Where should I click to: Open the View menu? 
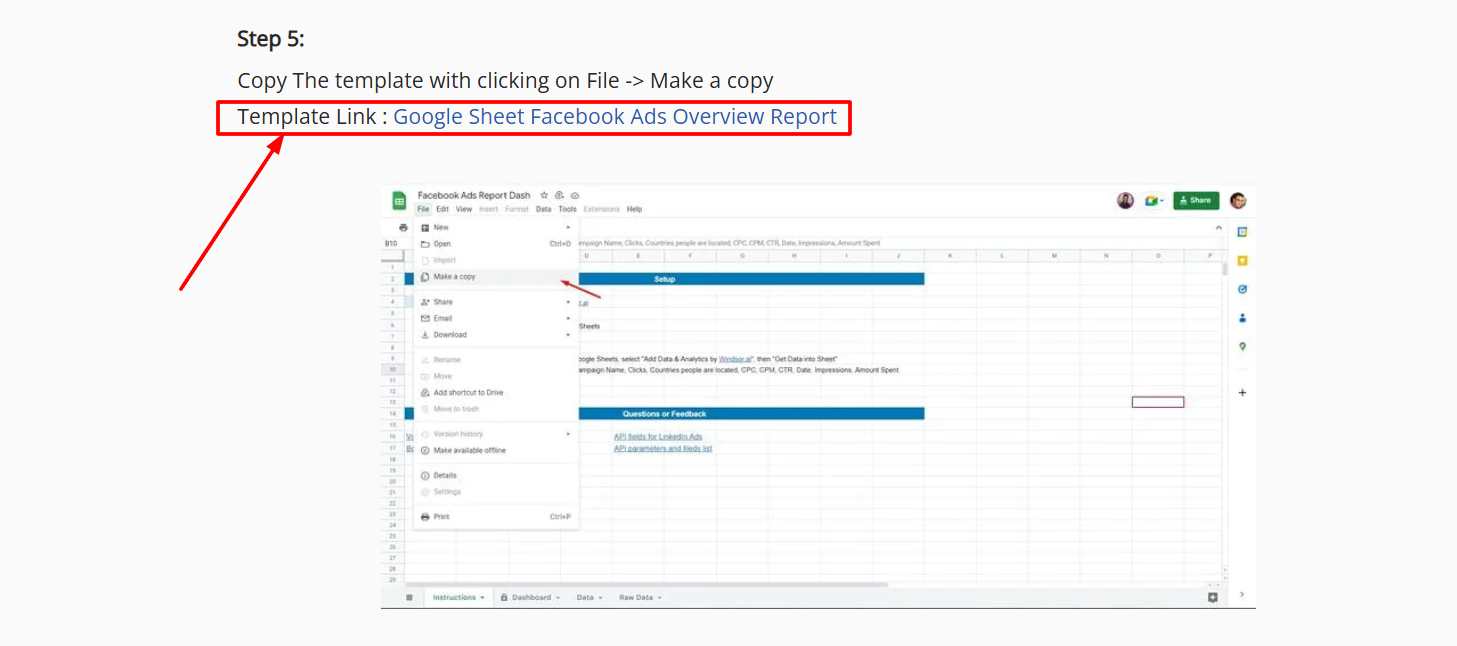(x=464, y=209)
